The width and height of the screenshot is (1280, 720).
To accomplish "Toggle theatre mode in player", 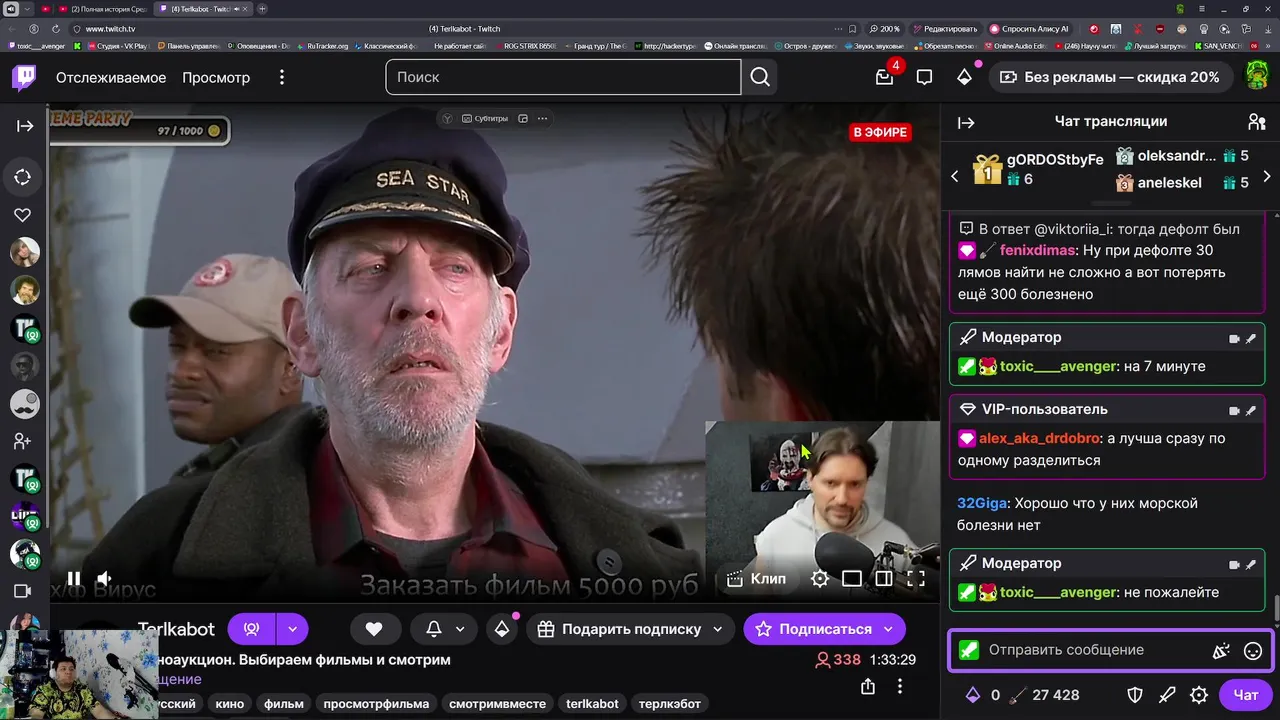I will pos(852,578).
